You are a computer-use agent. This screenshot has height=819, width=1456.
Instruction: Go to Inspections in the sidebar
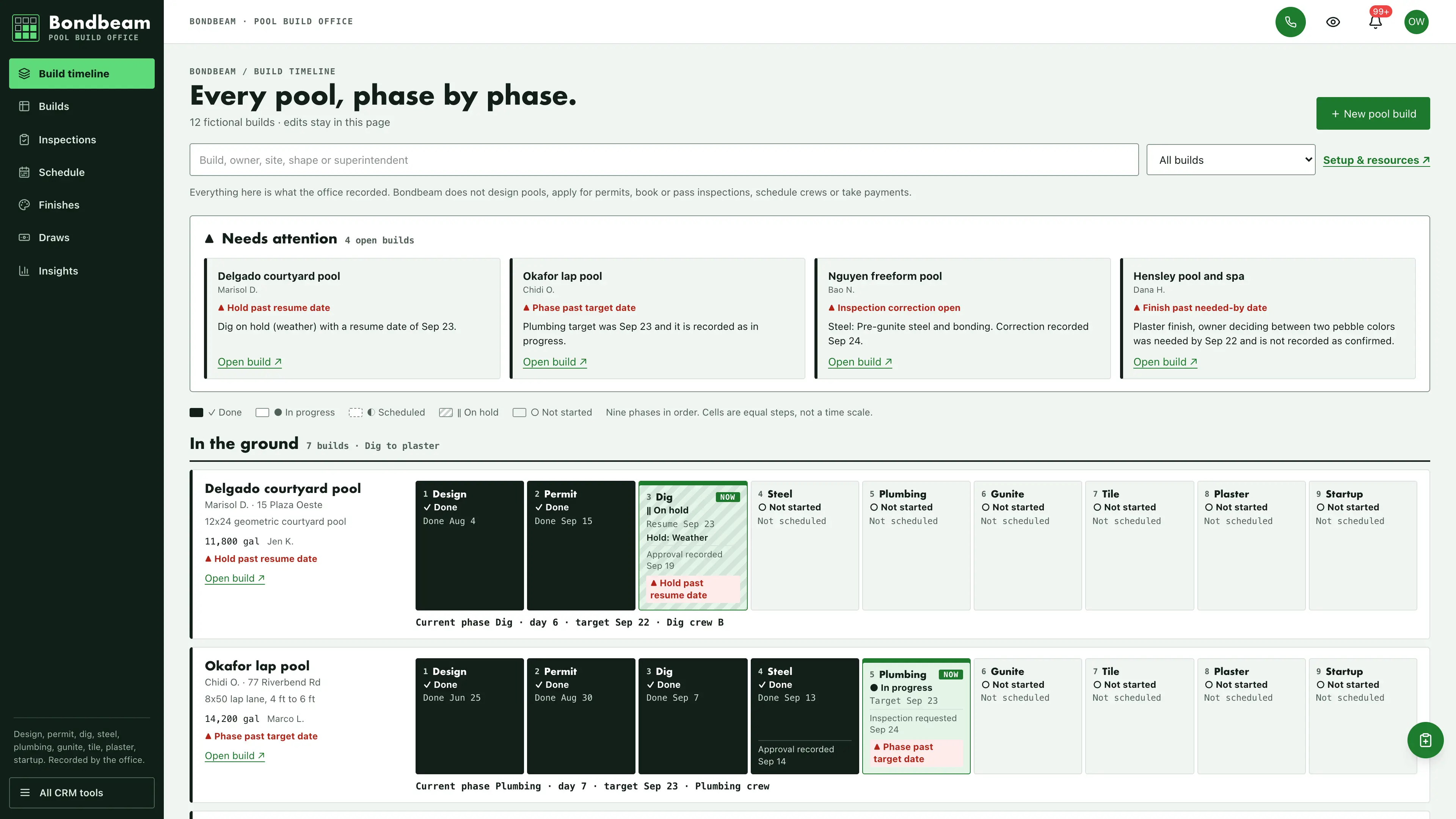tap(82, 140)
